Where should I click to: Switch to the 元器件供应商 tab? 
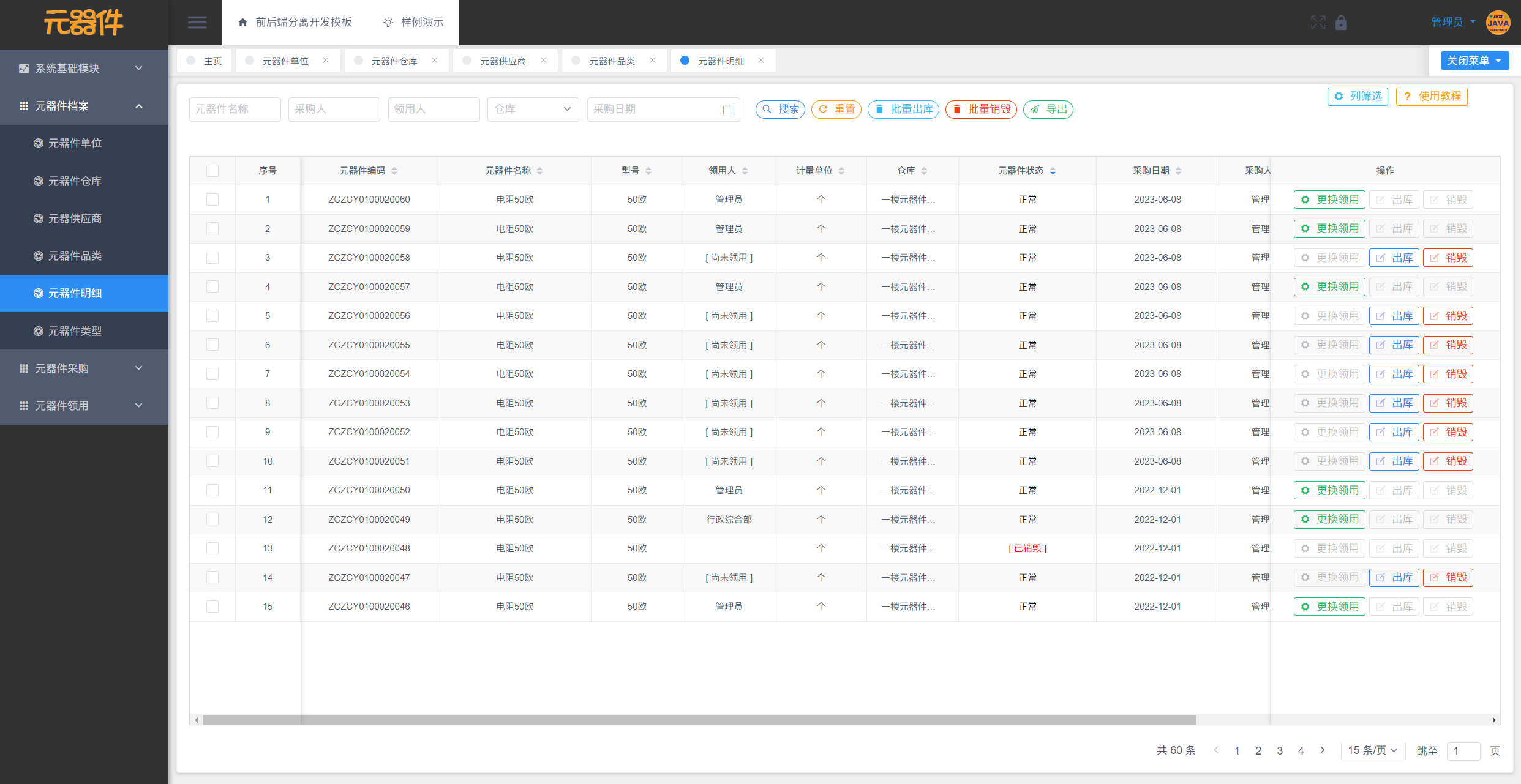(503, 61)
